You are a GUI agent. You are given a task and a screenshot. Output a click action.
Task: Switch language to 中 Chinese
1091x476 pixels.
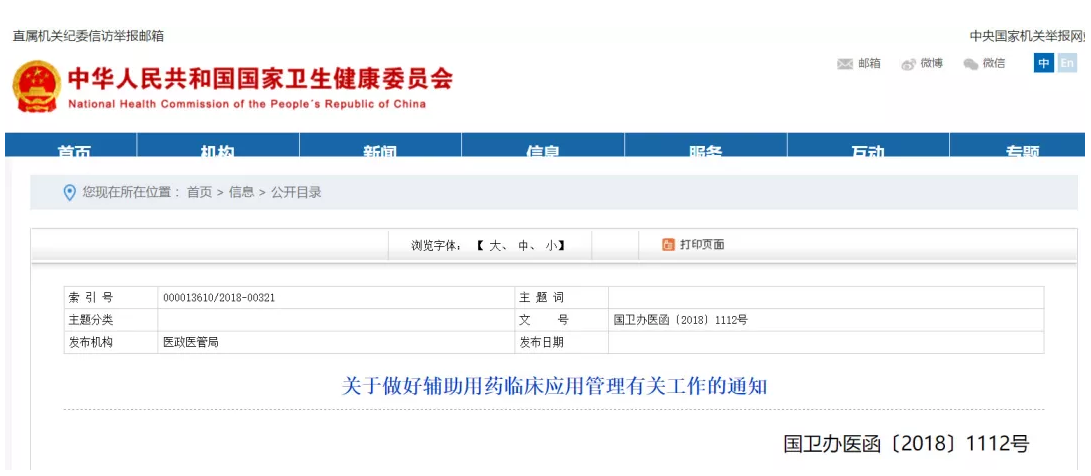point(1044,63)
